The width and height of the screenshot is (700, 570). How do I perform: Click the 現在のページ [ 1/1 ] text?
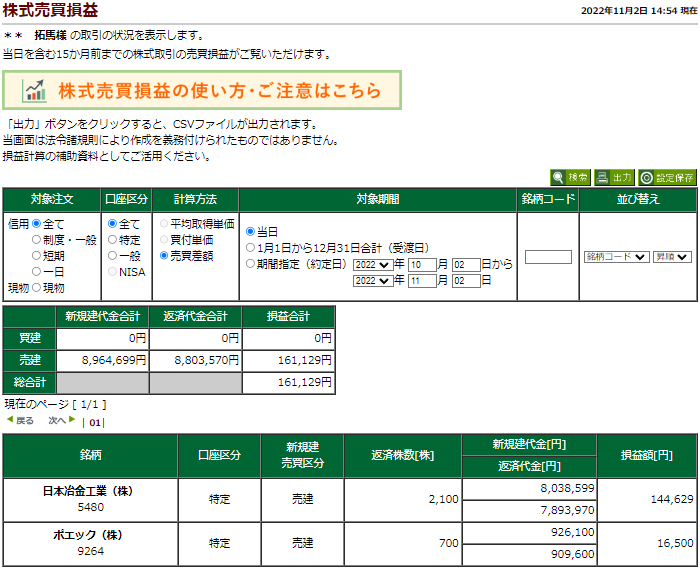pos(55,404)
